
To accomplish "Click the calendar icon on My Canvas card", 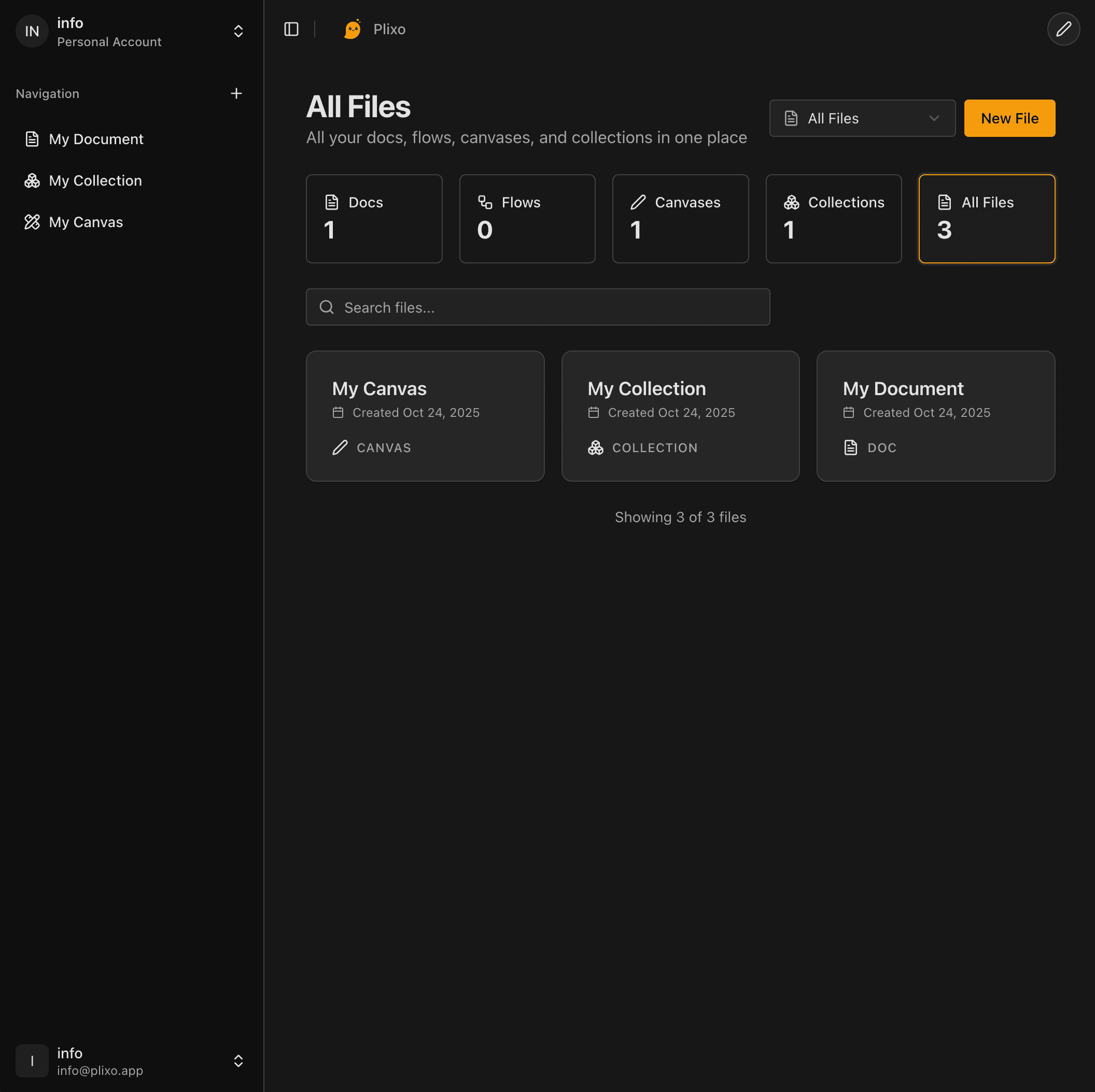I will [x=339, y=413].
